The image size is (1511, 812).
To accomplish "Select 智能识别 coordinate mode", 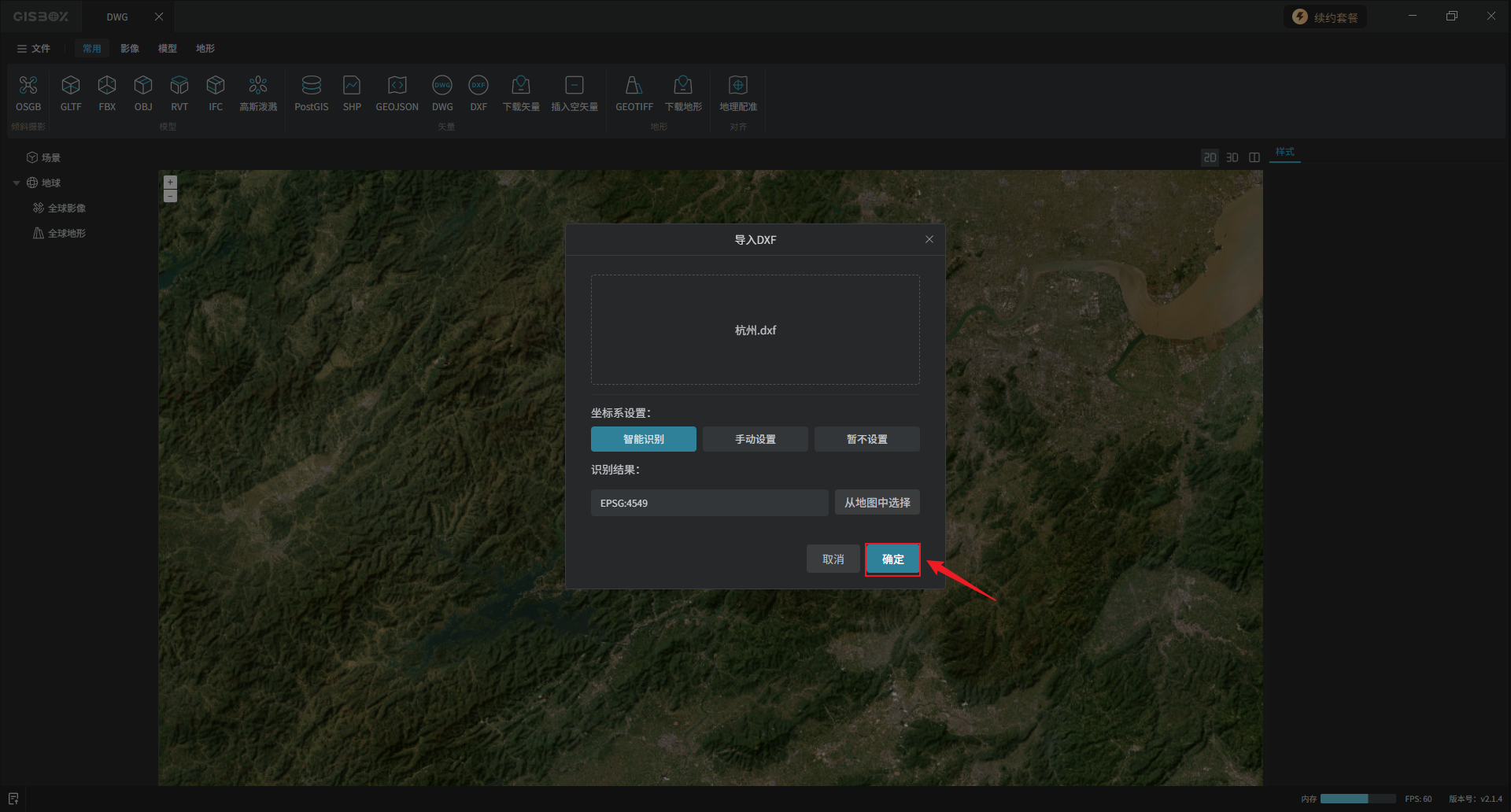I will click(x=643, y=439).
